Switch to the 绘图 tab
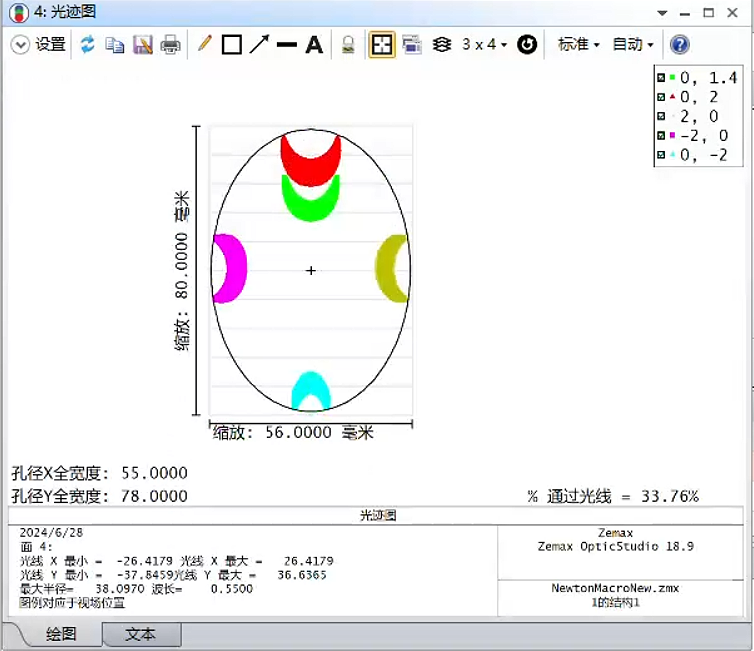The width and height of the screenshot is (754, 651). click(x=61, y=634)
